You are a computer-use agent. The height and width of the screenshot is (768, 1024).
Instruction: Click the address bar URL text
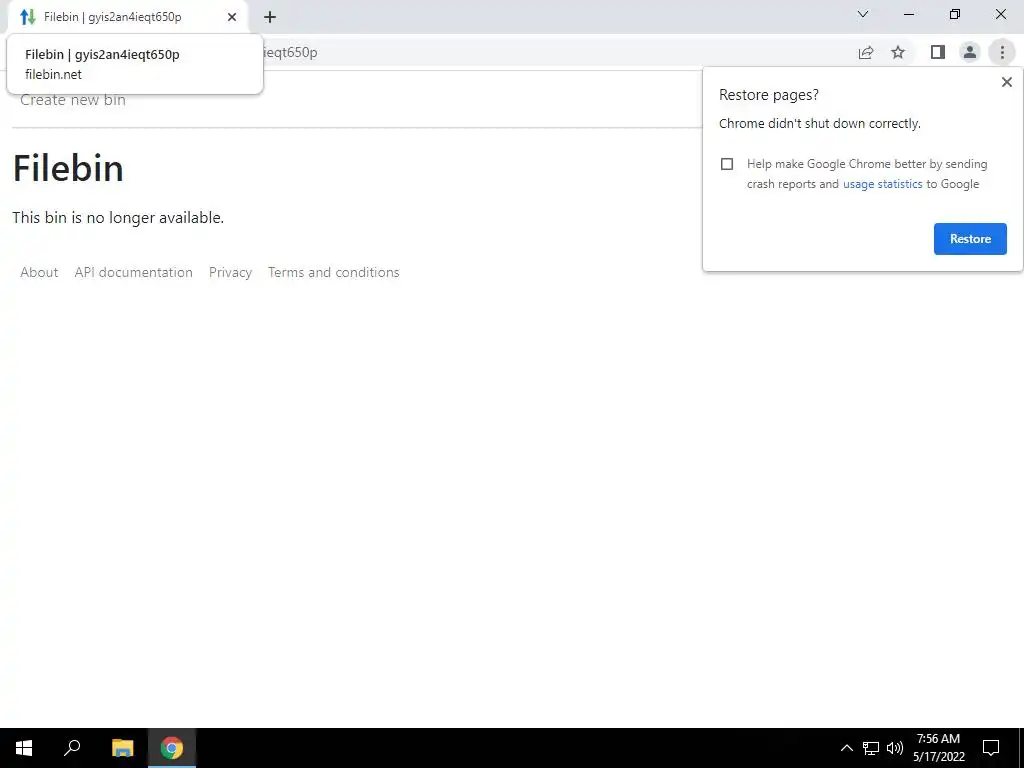[x=290, y=52]
